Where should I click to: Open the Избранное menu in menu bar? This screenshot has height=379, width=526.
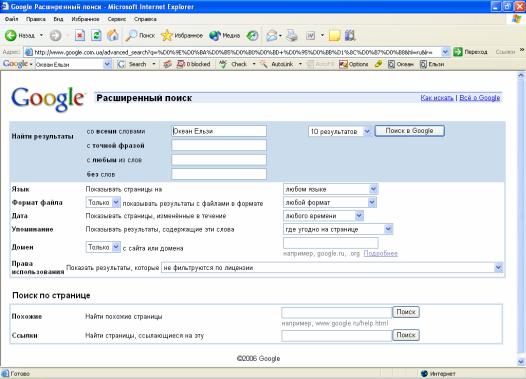pyautogui.click(x=85, y=19)
